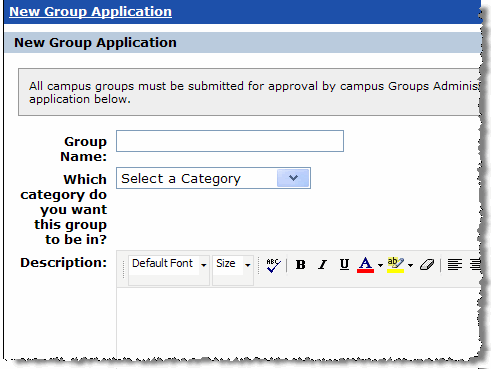Click the bold 'New Group Application' section heading

[95, 43]
